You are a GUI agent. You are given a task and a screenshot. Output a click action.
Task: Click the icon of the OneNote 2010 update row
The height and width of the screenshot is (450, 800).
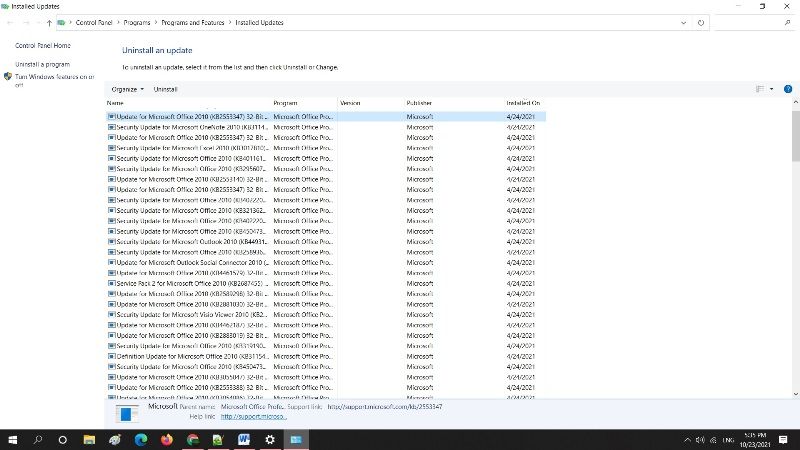tap(112, 127)
